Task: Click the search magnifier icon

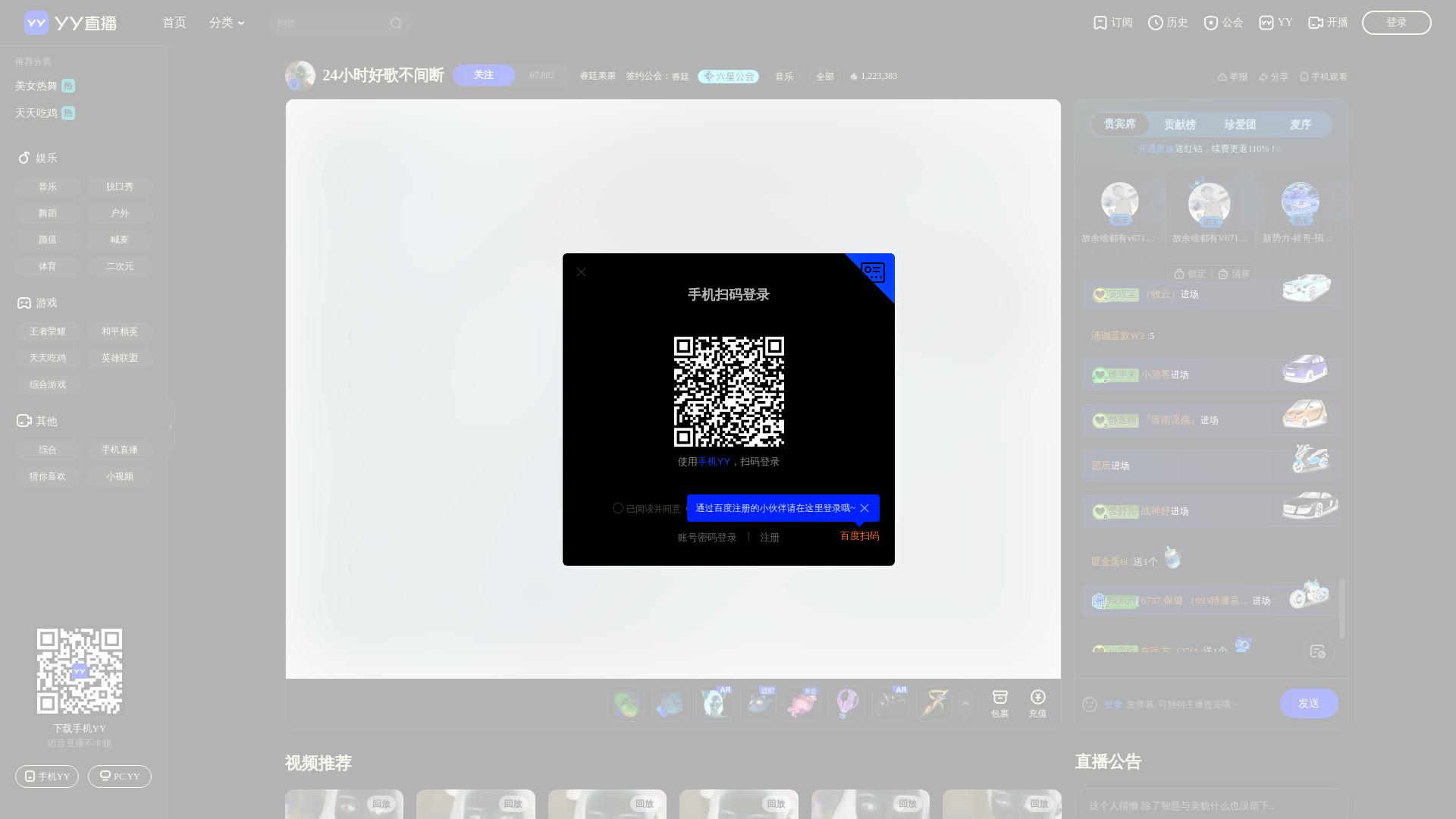Action: (x=396, y=23)
